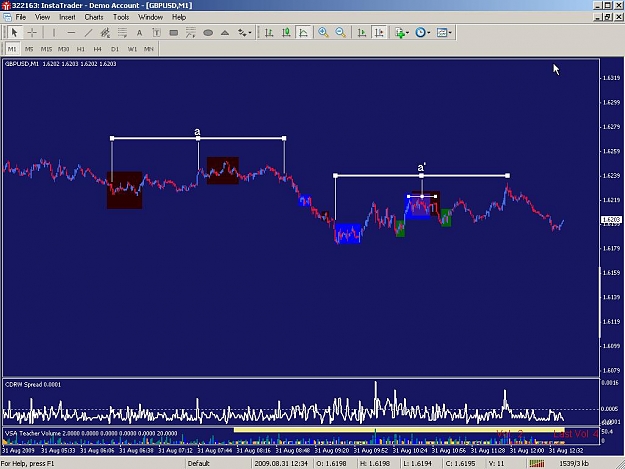Screen dimensions: 625x469
Task: Select the crosshair tool
Action: point(32,33)
